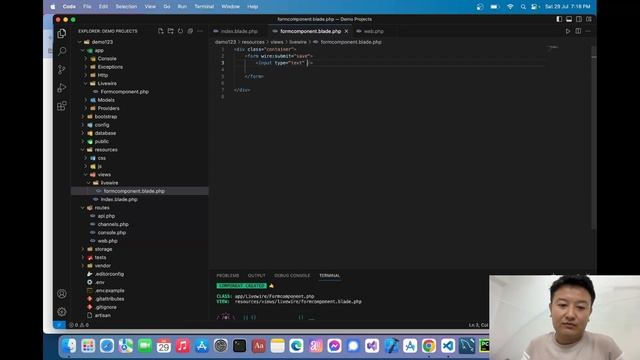This screenshot has height=360, width=640.
Task: Open web.php in the routes folder
Action: pyautogui.click(x=108, y=241)
